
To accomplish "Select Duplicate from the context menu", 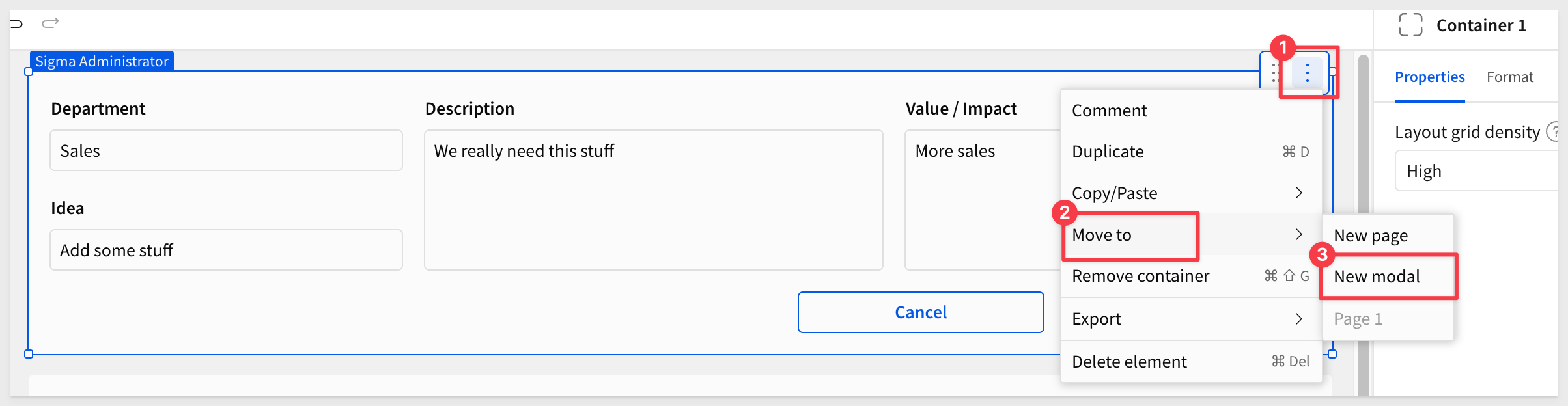I will (1191, 152).
